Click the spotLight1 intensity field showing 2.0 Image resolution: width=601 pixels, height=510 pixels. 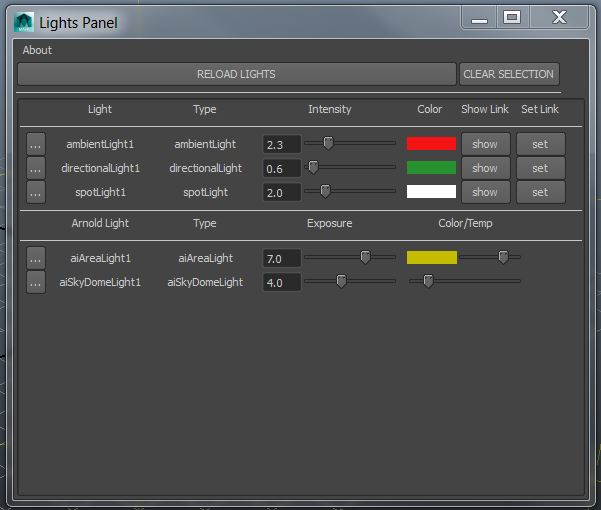tap(282, 192)
